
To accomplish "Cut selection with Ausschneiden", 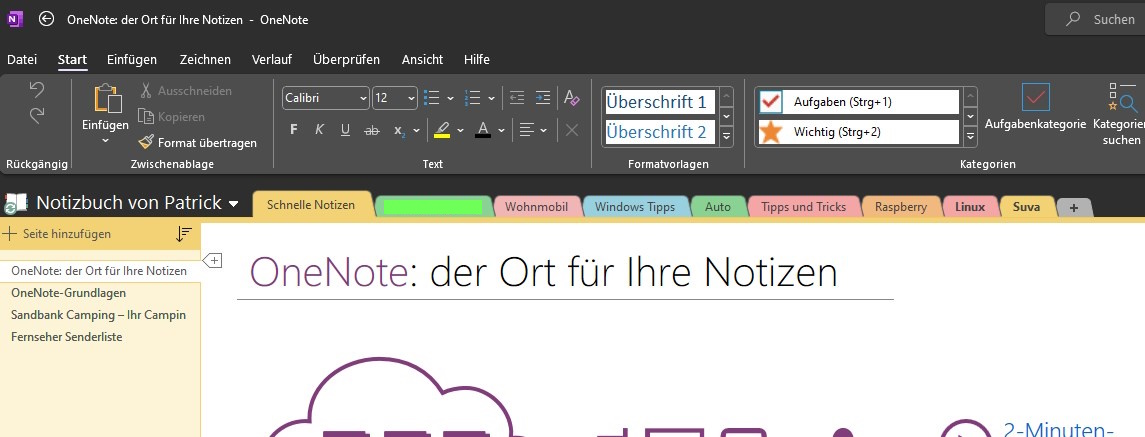I will coord(185,91).
